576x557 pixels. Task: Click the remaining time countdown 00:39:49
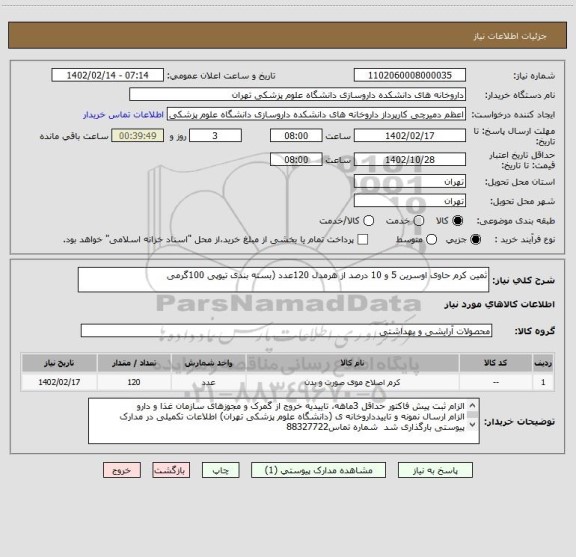click(138, 136)
